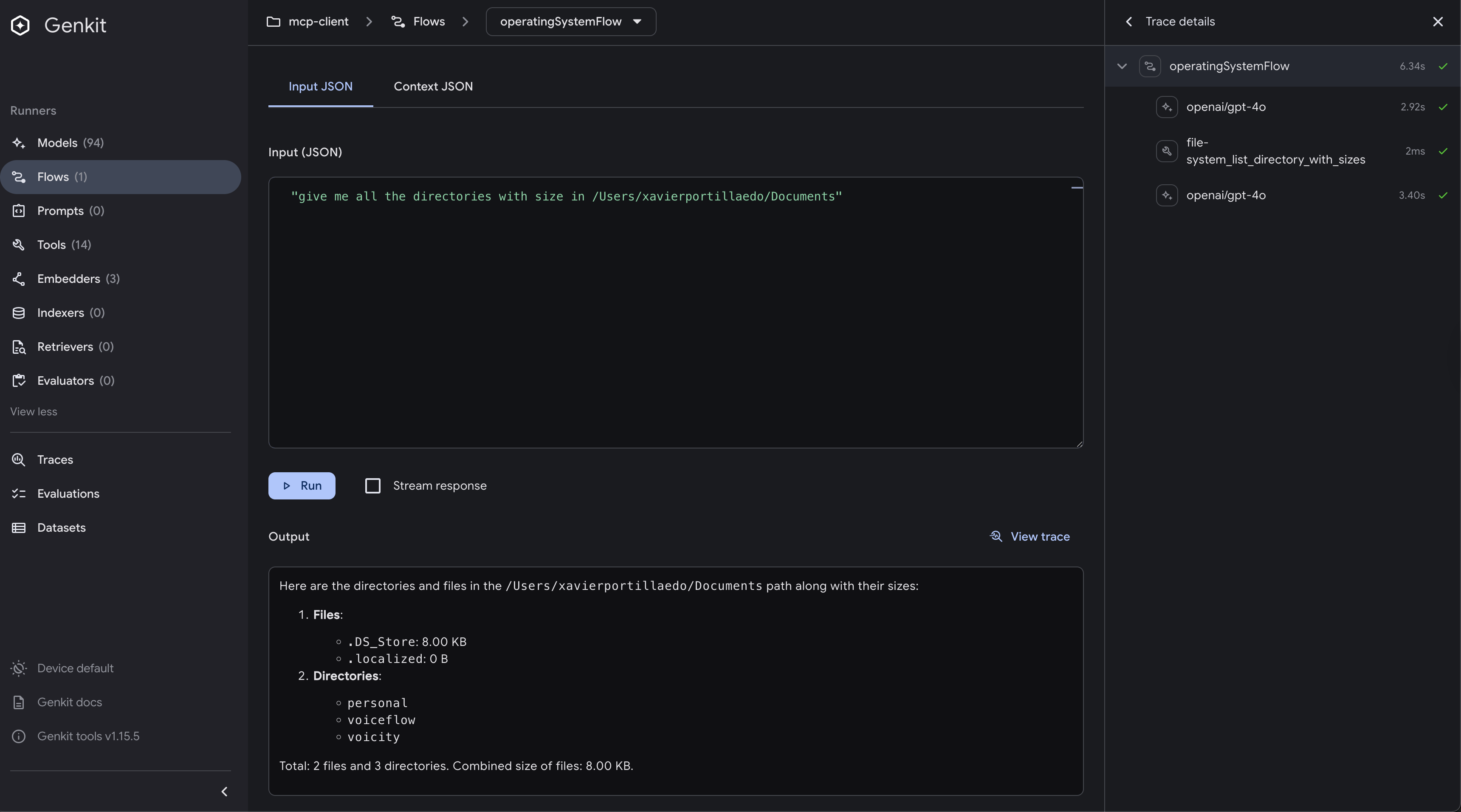
Task: Click the Genkit tools v1.15.5 info entry
Action: coord(120,736)
